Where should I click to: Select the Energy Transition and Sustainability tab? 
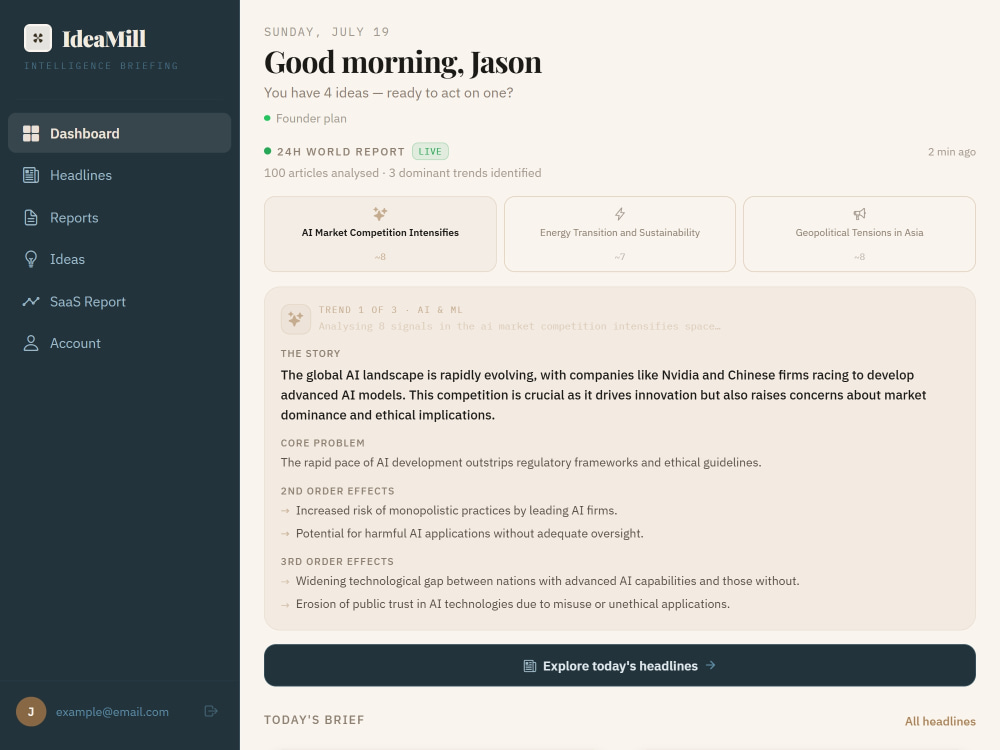tap(620, 234)
